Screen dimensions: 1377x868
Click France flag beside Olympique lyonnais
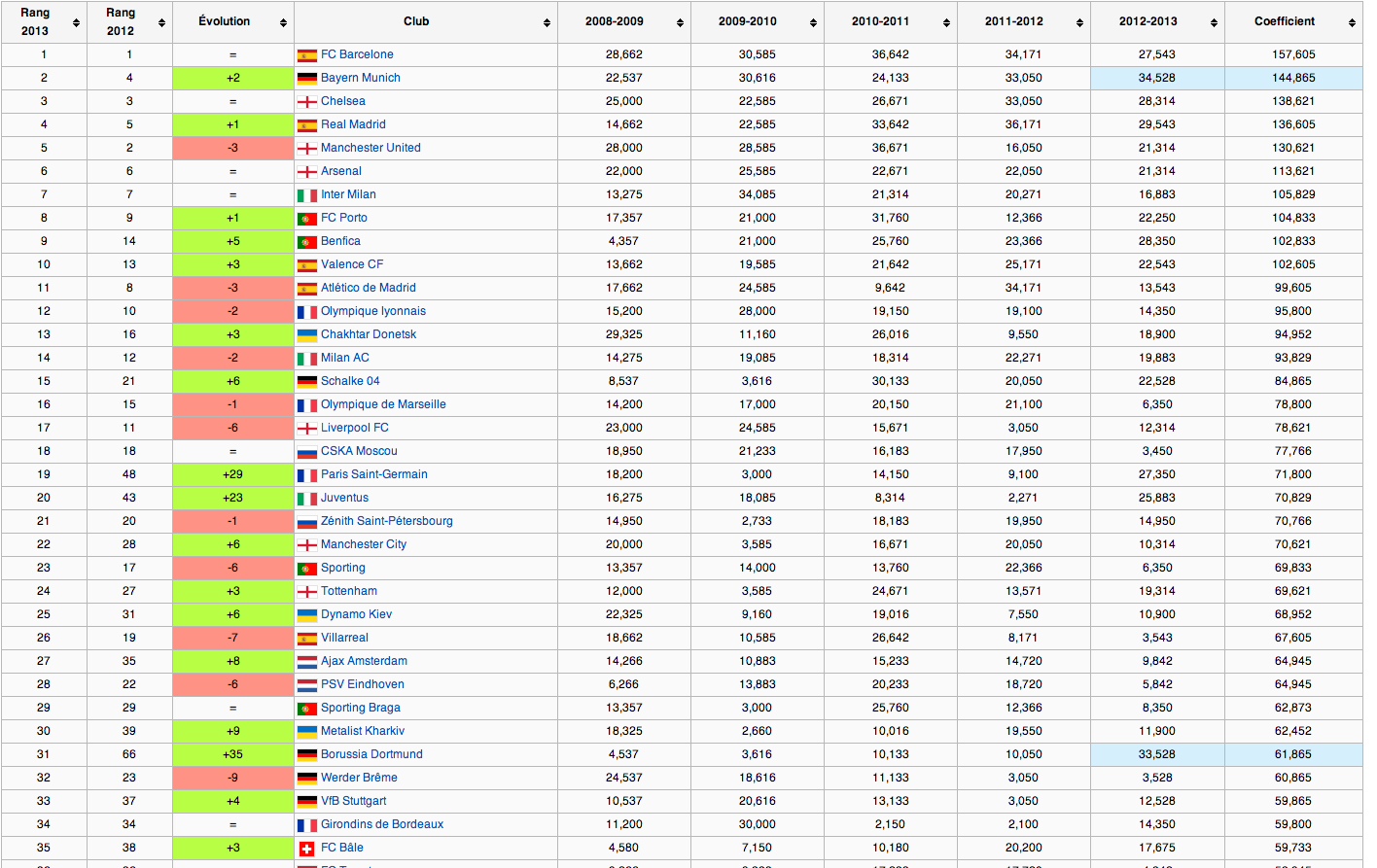(x=307, y=312)
